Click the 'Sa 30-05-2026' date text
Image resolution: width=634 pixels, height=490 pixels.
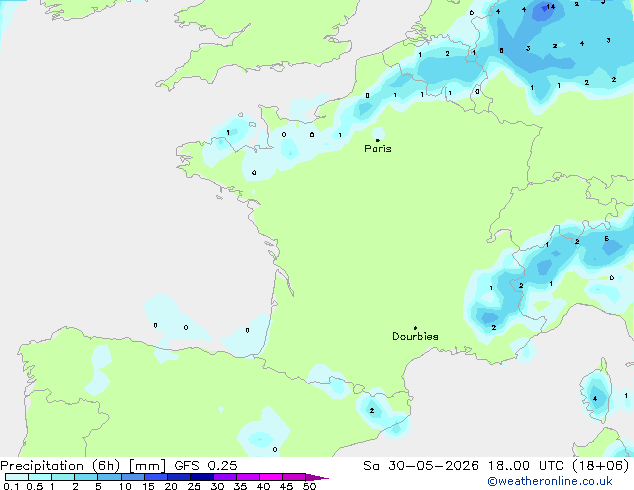(421, 466)
